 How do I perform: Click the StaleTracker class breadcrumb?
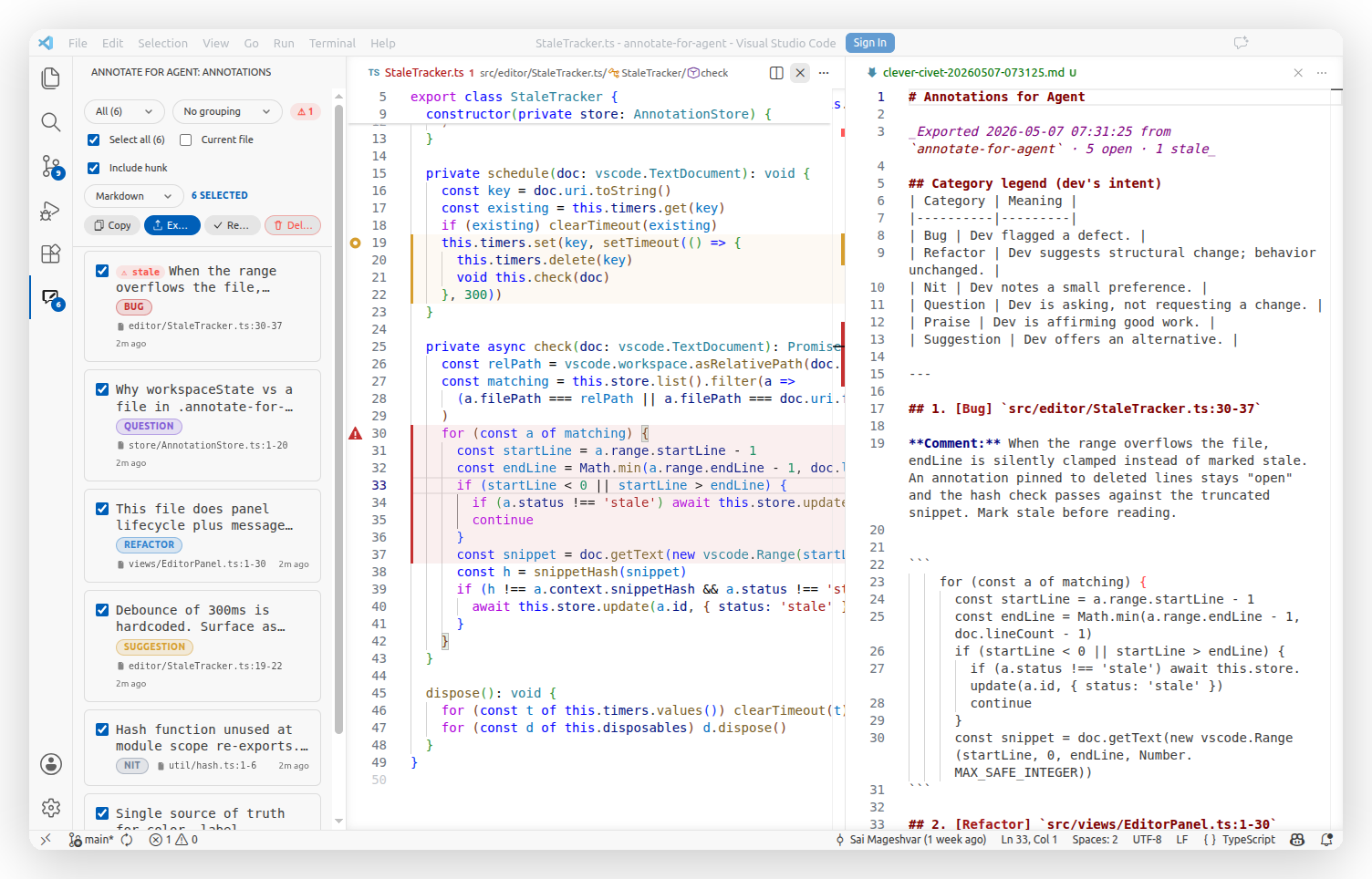(x=645, y=73)
